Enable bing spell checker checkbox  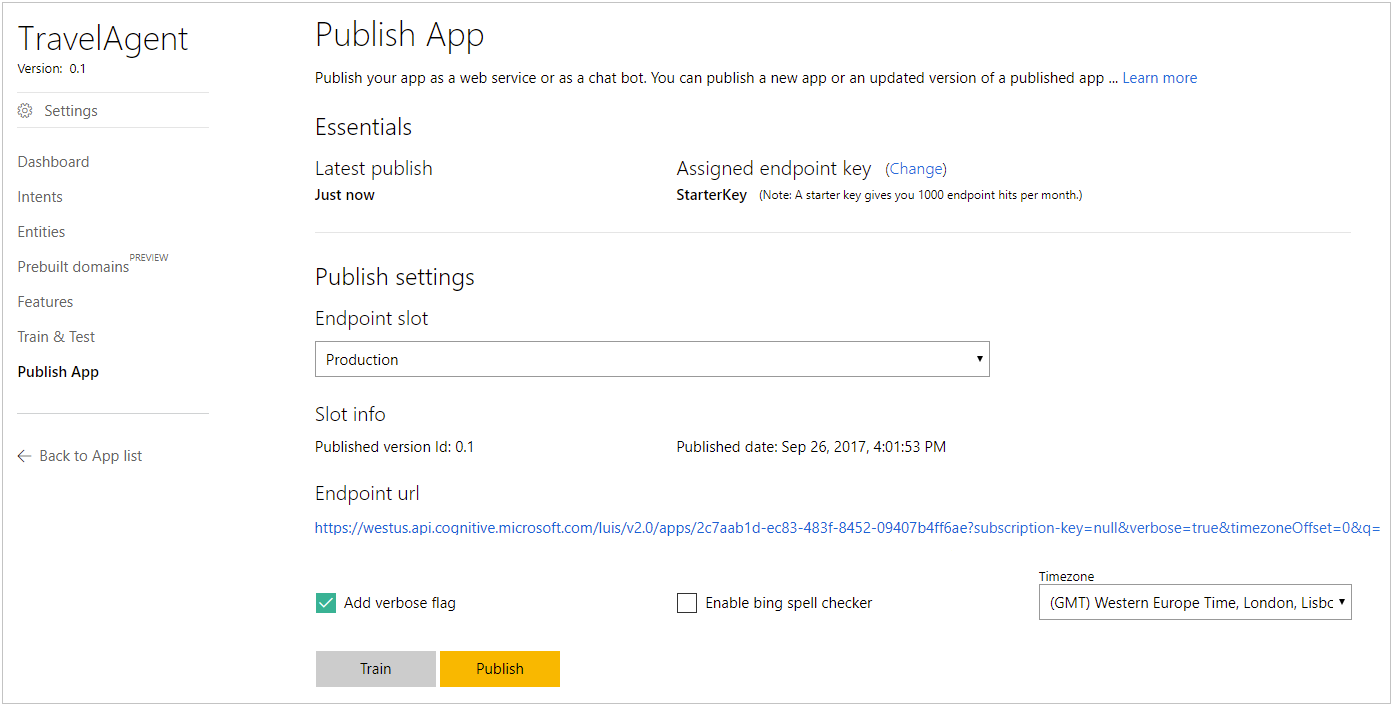687,603
